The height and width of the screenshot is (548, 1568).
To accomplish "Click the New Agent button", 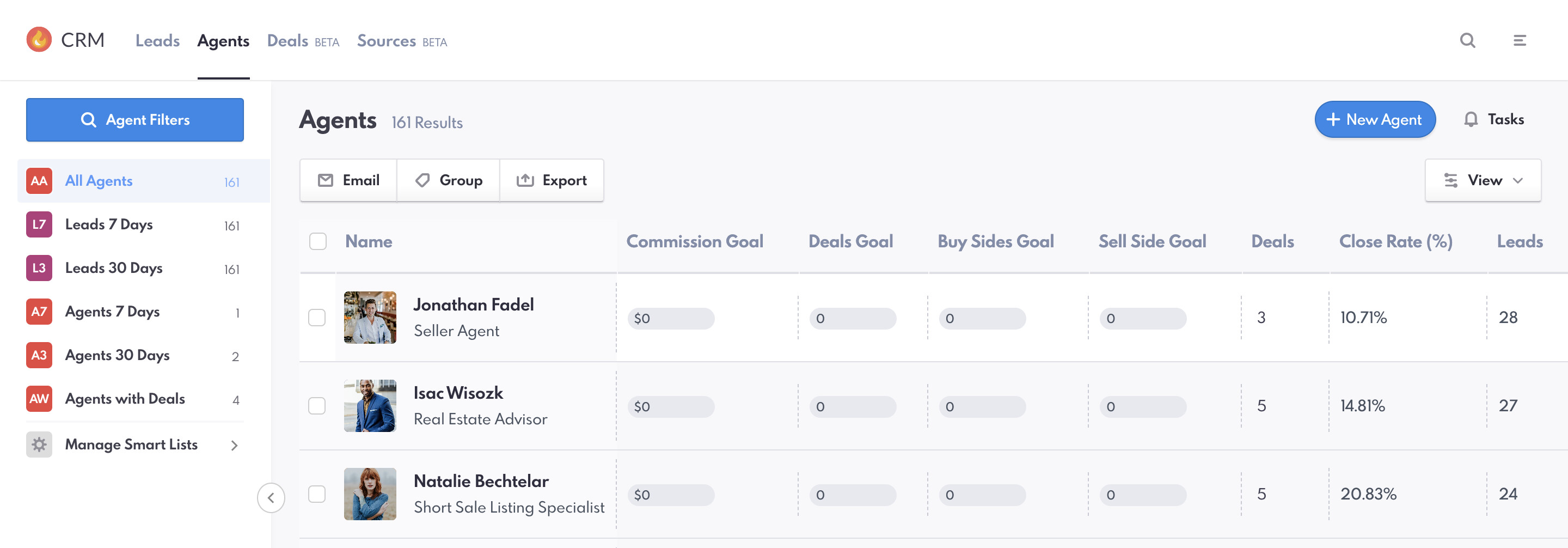I will (1374, 119).
